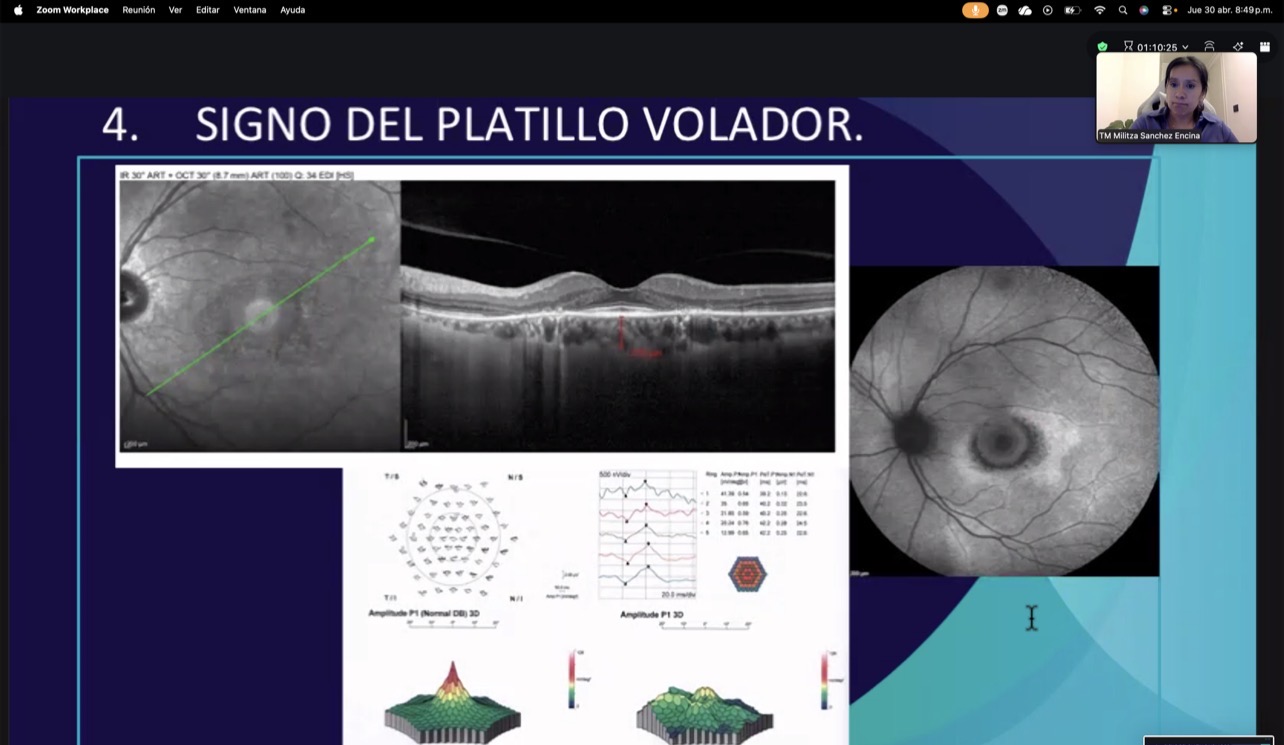
Task: Open the Zoom Workplace application menu
Action: (x=73, y=10)
